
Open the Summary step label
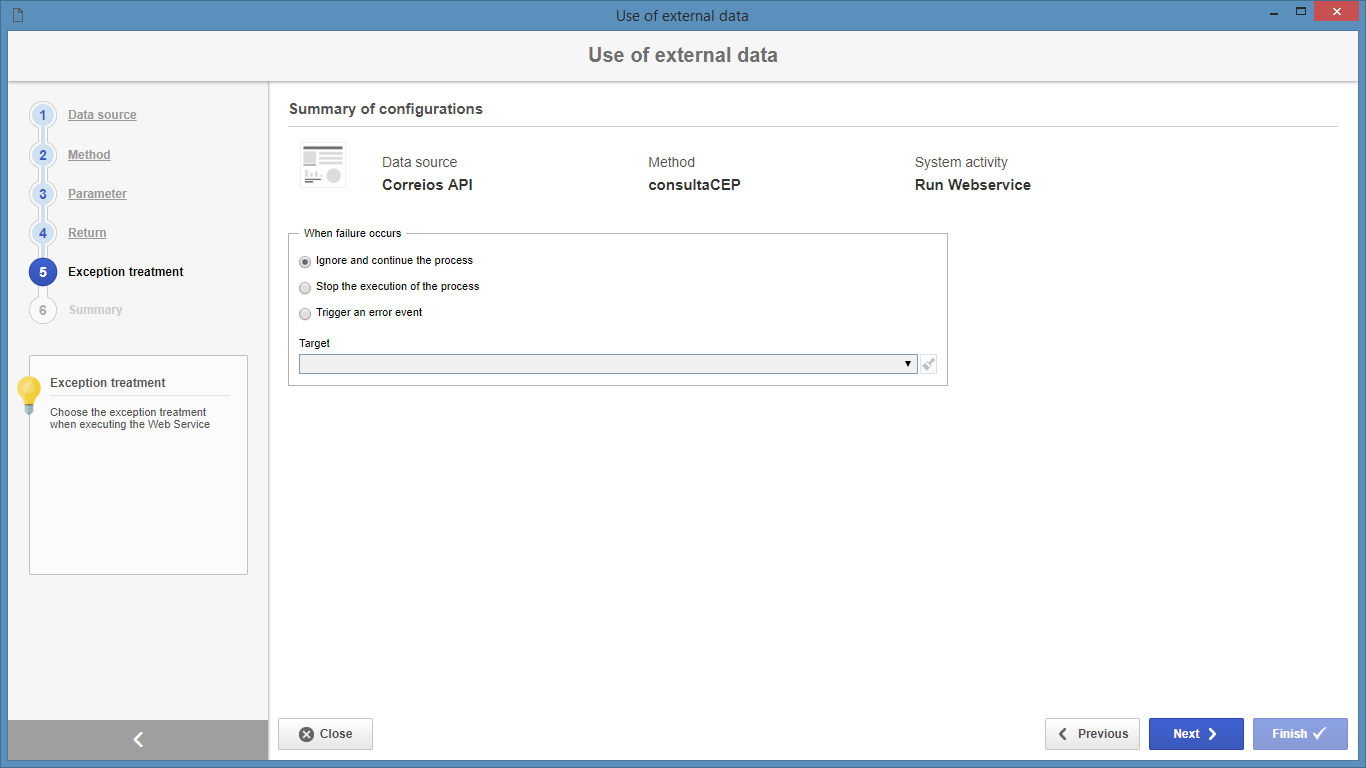click(95, 310)
